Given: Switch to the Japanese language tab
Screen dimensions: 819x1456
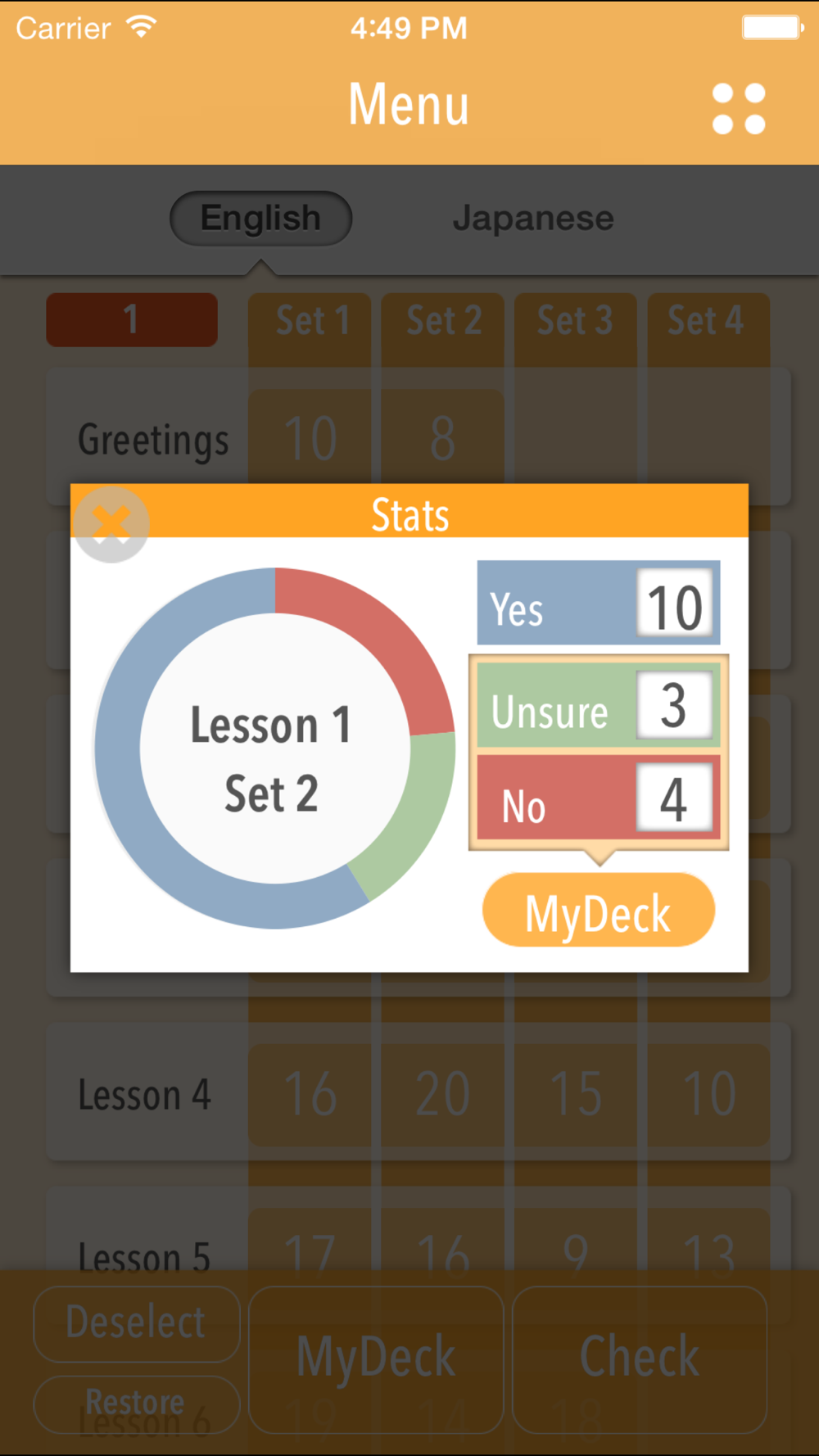Looking at the screenshot, I should (x=533, y=219).
